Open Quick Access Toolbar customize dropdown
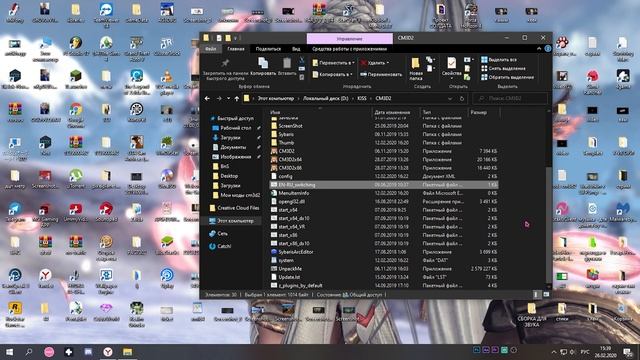This screenshot has height=360, width=640. tap(236, 38)
